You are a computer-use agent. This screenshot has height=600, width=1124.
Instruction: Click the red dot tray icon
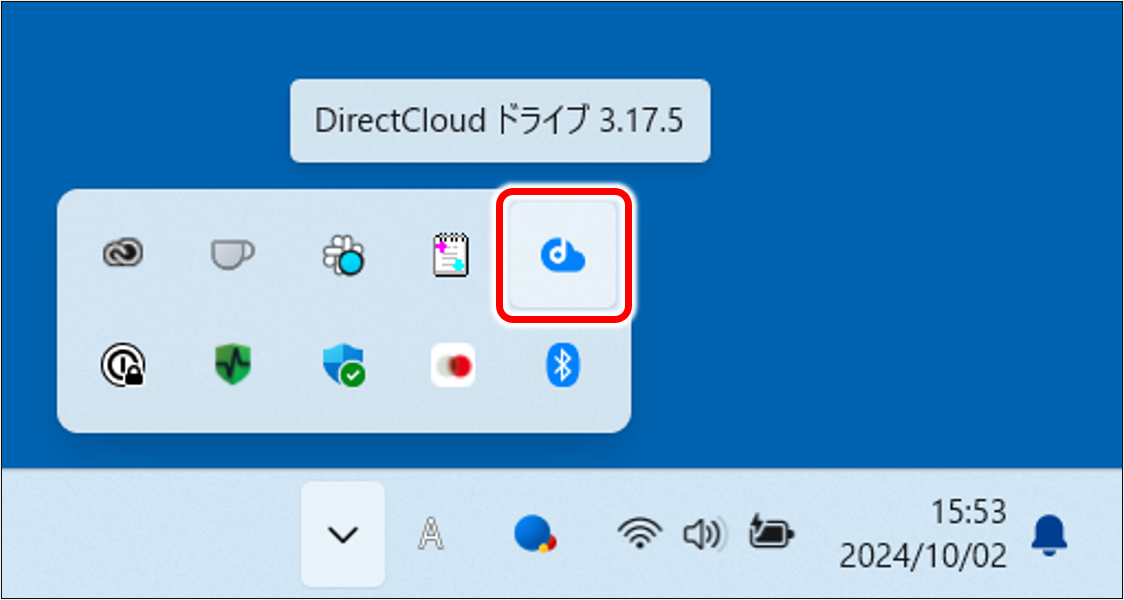(453, 366)
